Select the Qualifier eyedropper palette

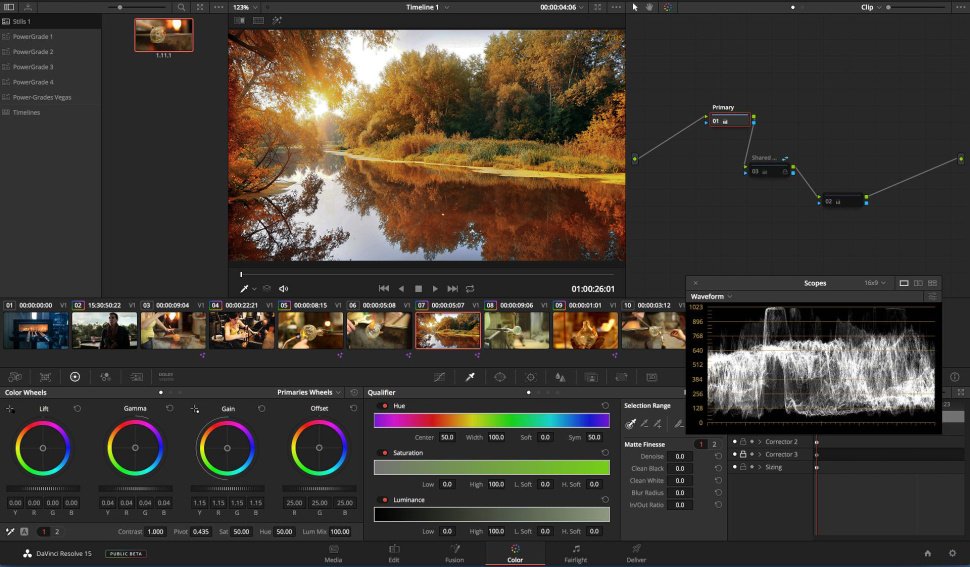(470, 377)
